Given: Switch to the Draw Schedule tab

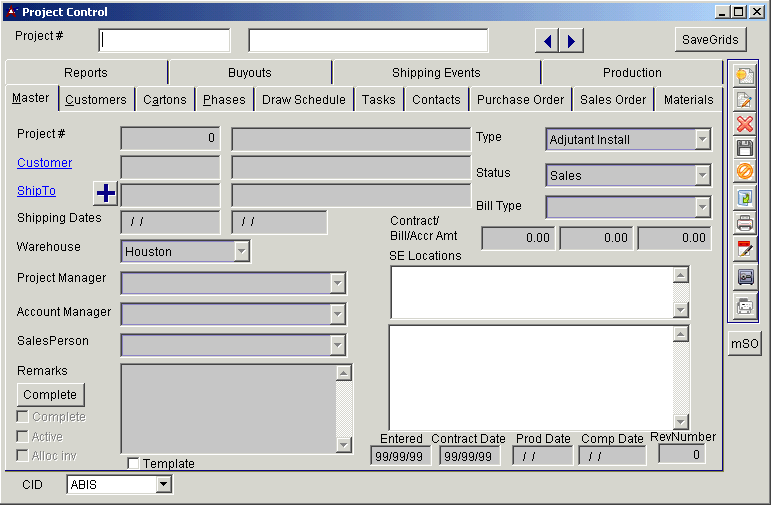Looking at the screenshot, I should pyautogui.click(x=303, y=99).
